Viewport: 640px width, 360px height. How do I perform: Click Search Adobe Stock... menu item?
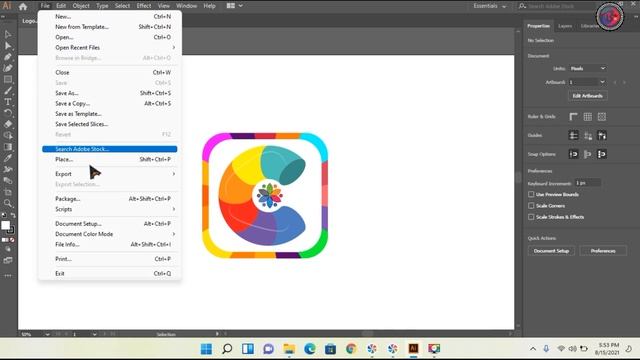pyautogui.click(x=109, y=149)
